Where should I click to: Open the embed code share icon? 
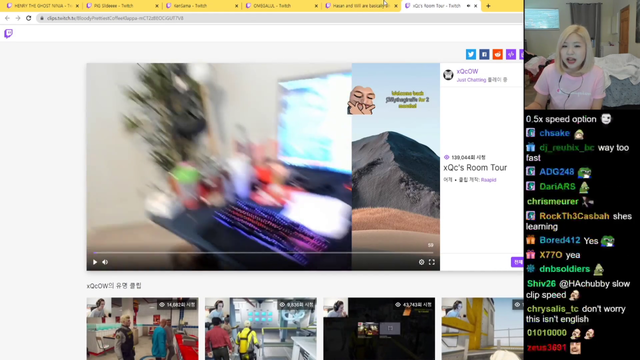pos(511,54)
